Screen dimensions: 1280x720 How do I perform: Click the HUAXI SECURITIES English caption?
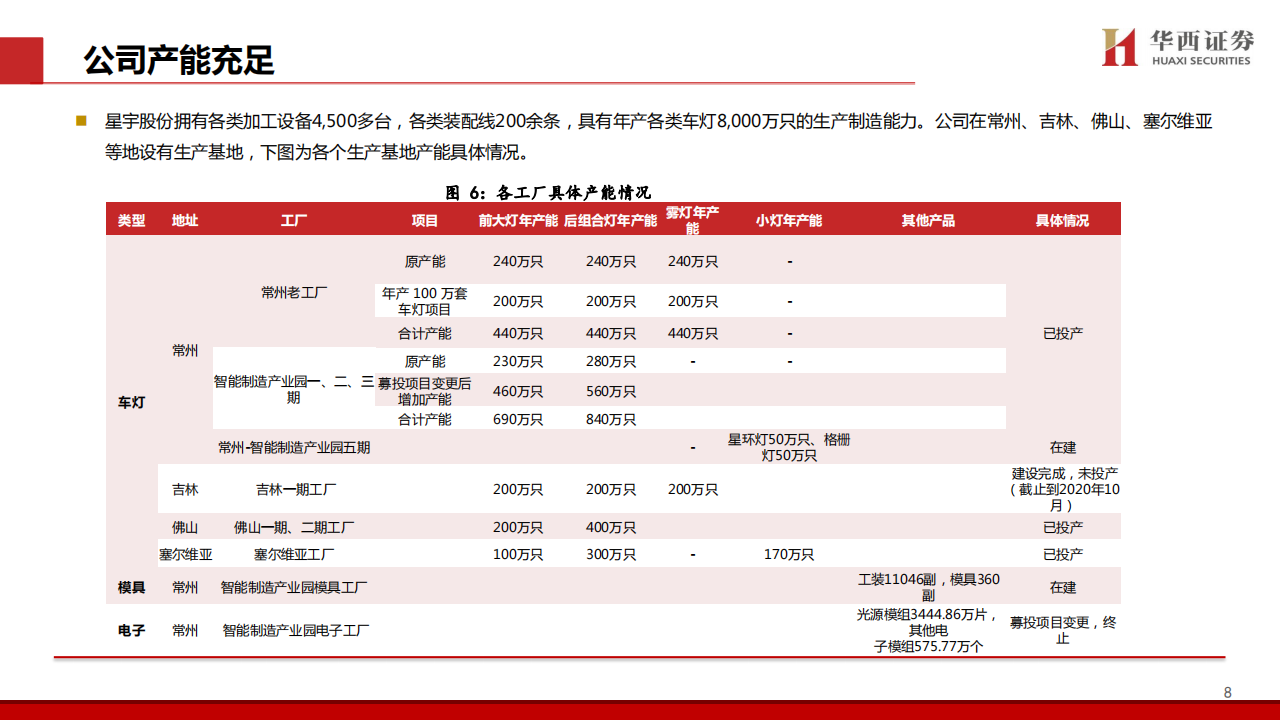pyautogui.click(x=1201, y=61)
